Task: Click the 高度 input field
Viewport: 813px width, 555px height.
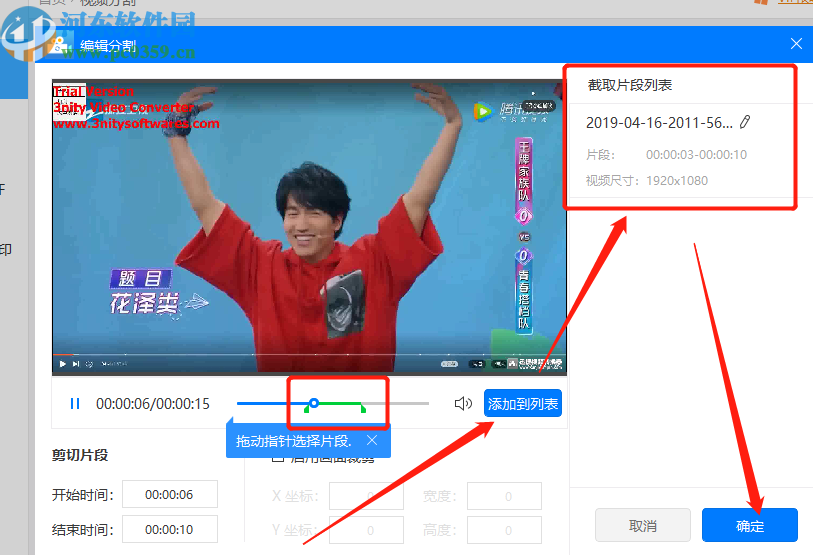Action: tap(504, 530)
